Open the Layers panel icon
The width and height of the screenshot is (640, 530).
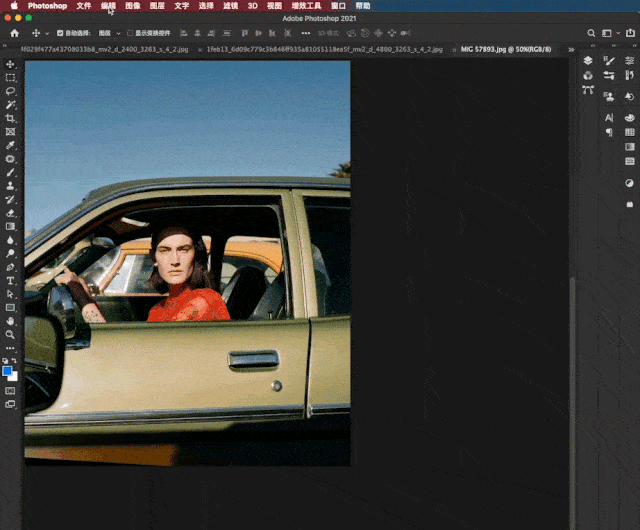[x=588, y=61]
